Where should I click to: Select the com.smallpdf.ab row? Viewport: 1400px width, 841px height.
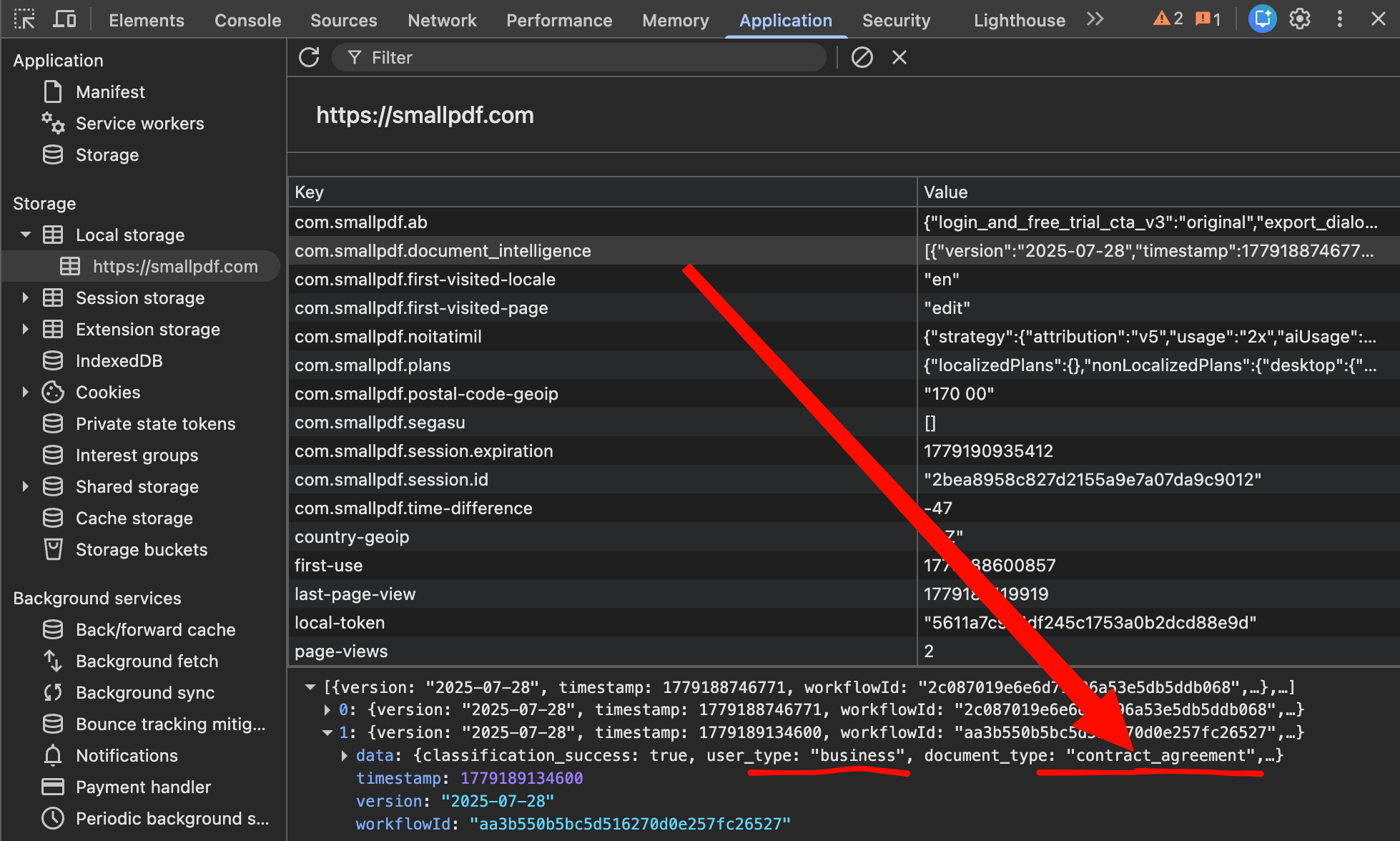[x=844, y=222]
